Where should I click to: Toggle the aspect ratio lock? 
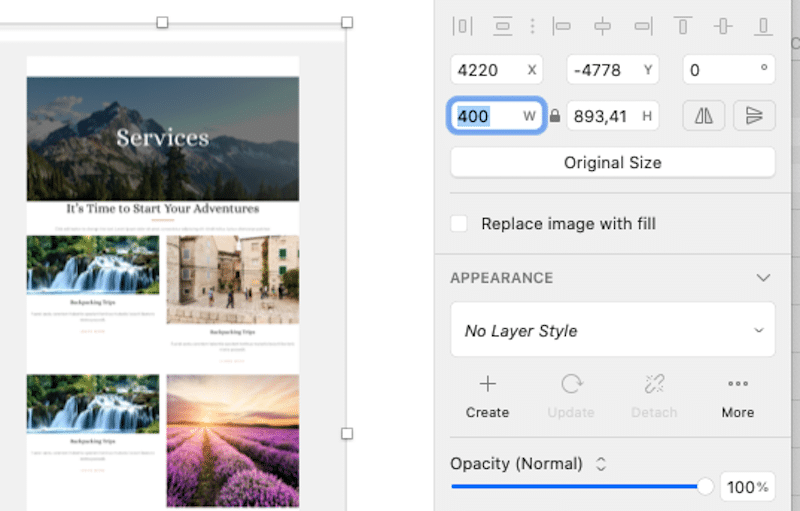[x=555, y=116]
